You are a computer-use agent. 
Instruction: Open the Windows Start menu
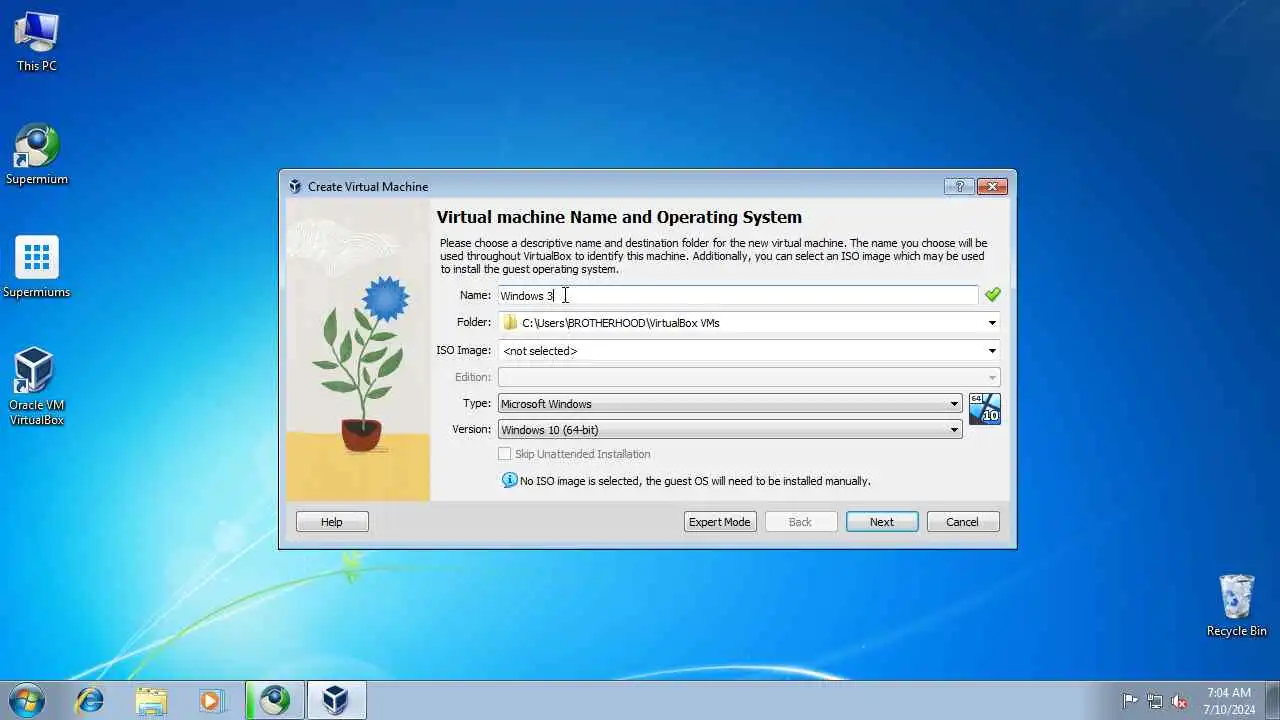(26, 700)
